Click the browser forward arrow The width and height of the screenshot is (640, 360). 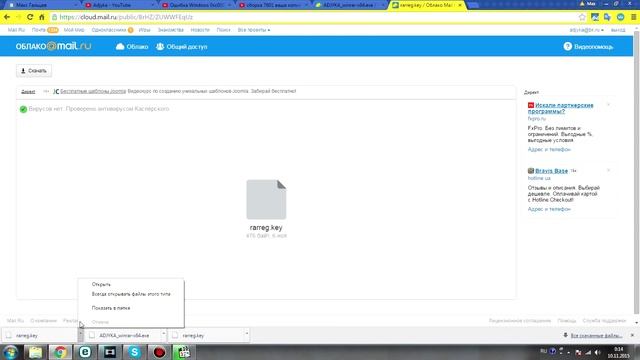(x=18, y=17)
